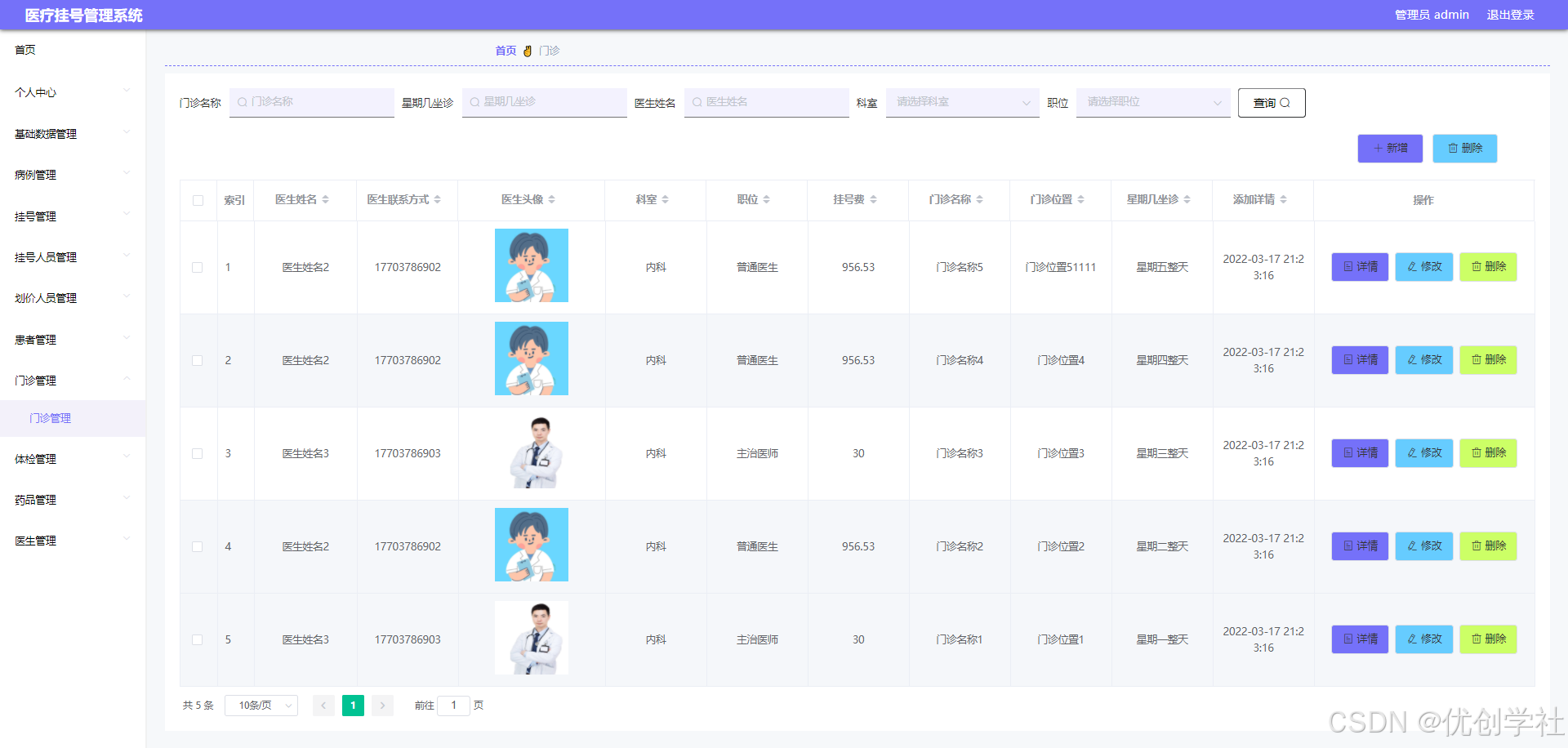Sort table by 门诊名称 column

tap(979, 199)
